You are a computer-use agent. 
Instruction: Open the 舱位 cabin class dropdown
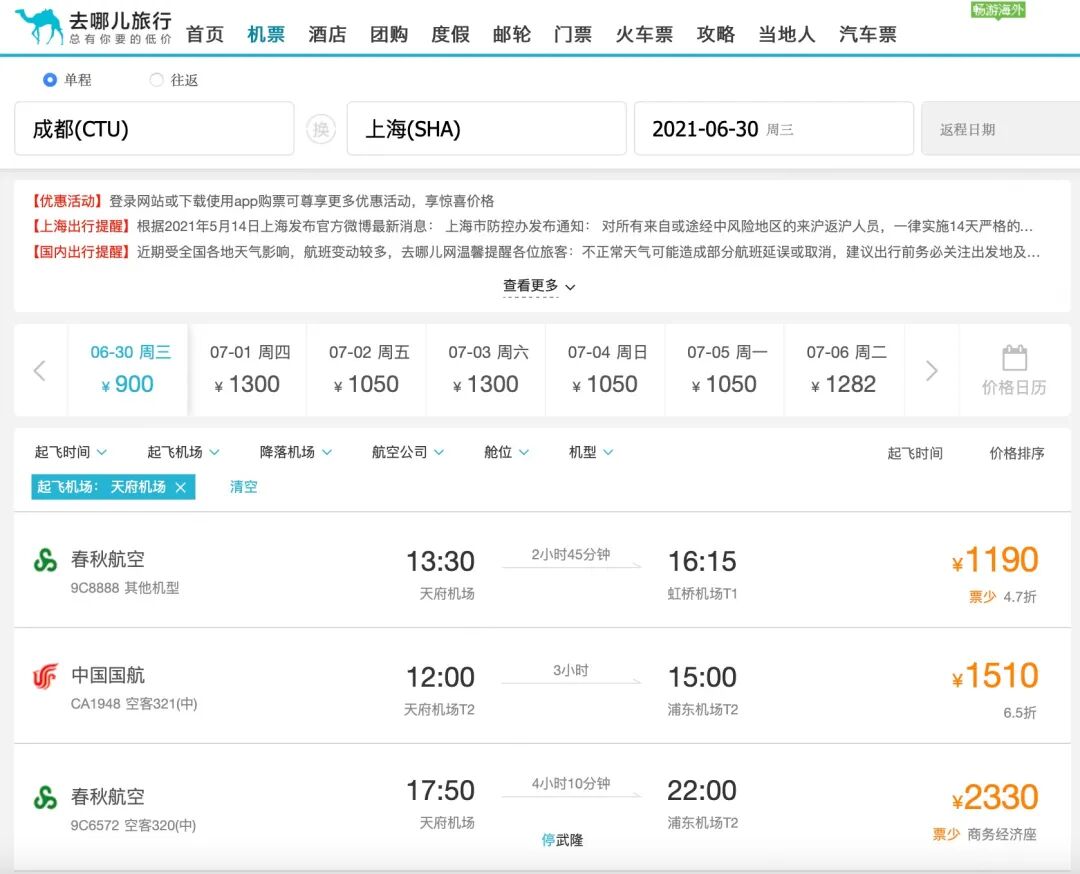pos(505,451)
